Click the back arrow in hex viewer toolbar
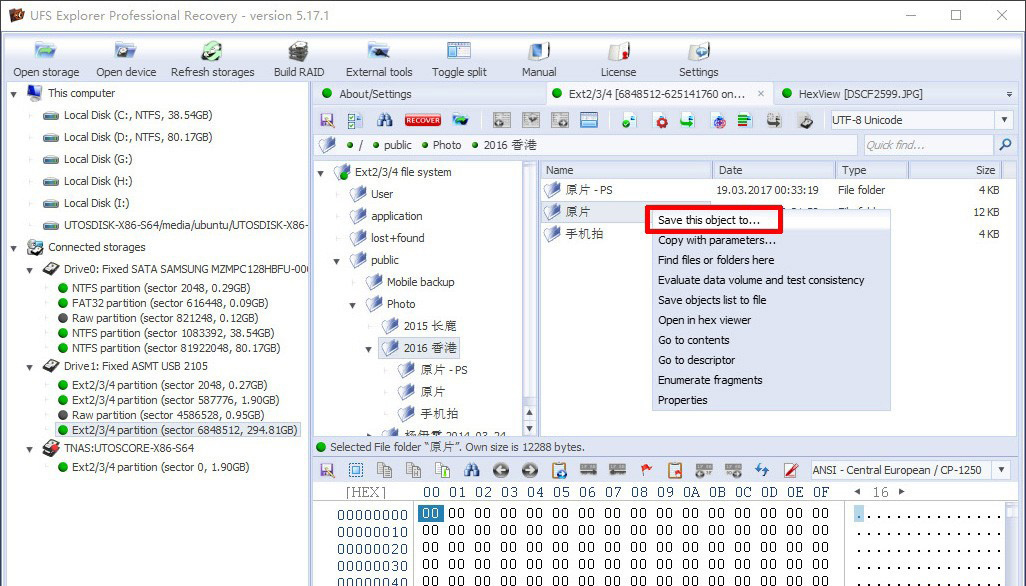 (501, 470)
